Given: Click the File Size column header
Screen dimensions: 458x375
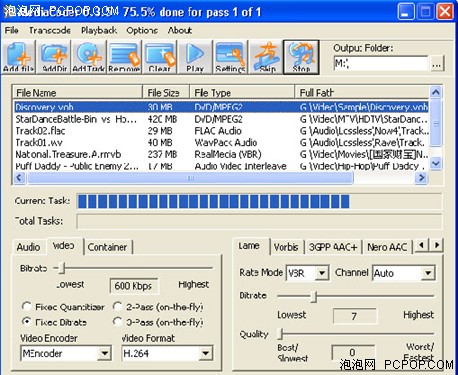Looking at the screenshot, I should click(x=166, y=92).
